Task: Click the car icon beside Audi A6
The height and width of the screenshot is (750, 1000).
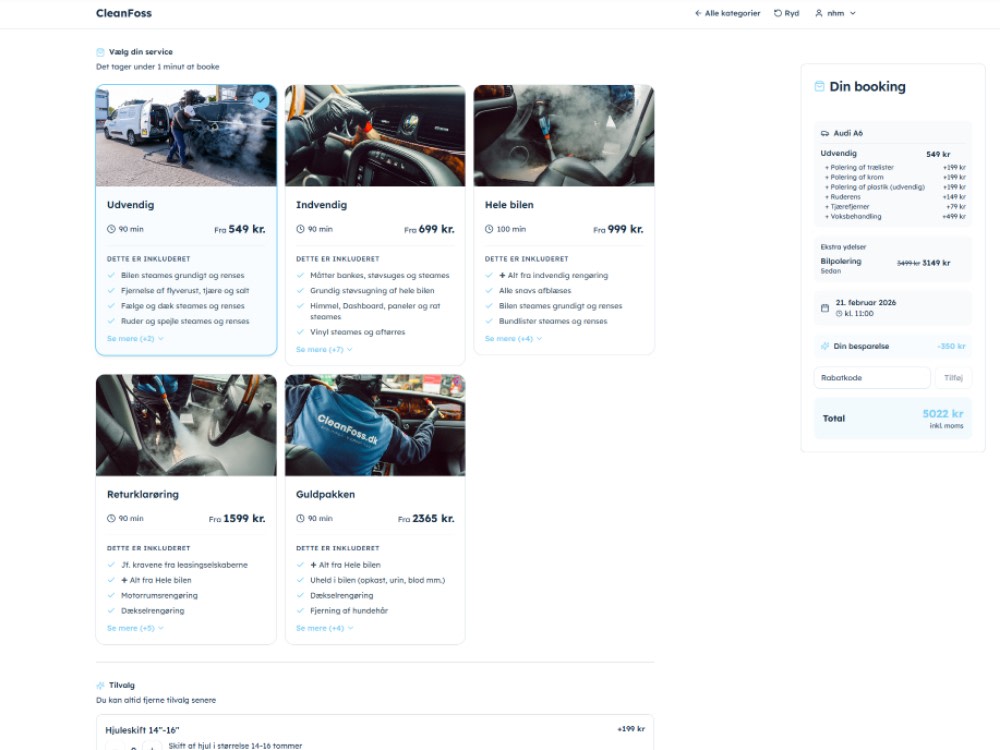Action: [x=825, y=133]
